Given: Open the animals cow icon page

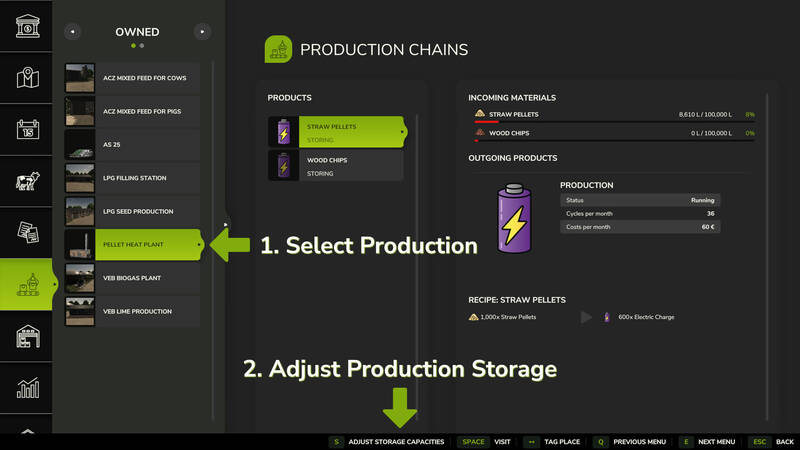Looking at the screenshot, I should point(28,182).
